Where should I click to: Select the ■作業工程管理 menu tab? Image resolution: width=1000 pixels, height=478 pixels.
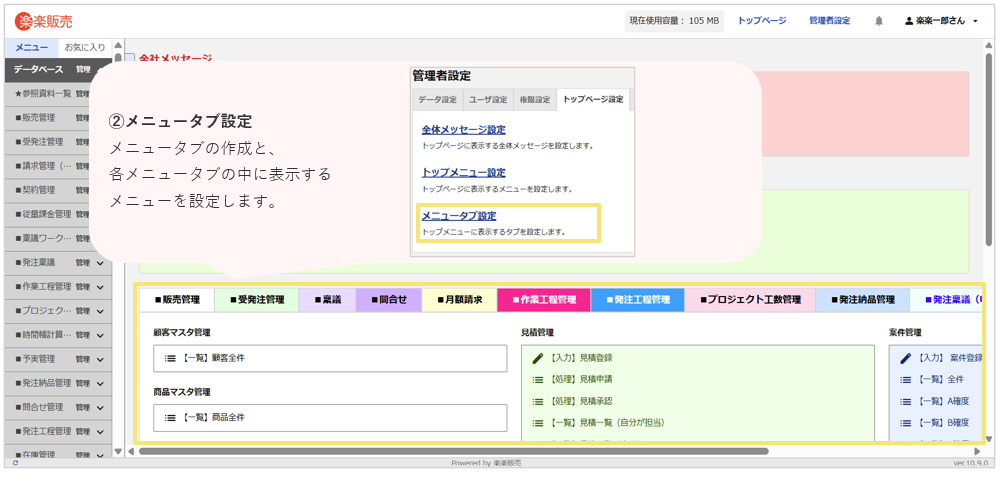click(543, 300)
